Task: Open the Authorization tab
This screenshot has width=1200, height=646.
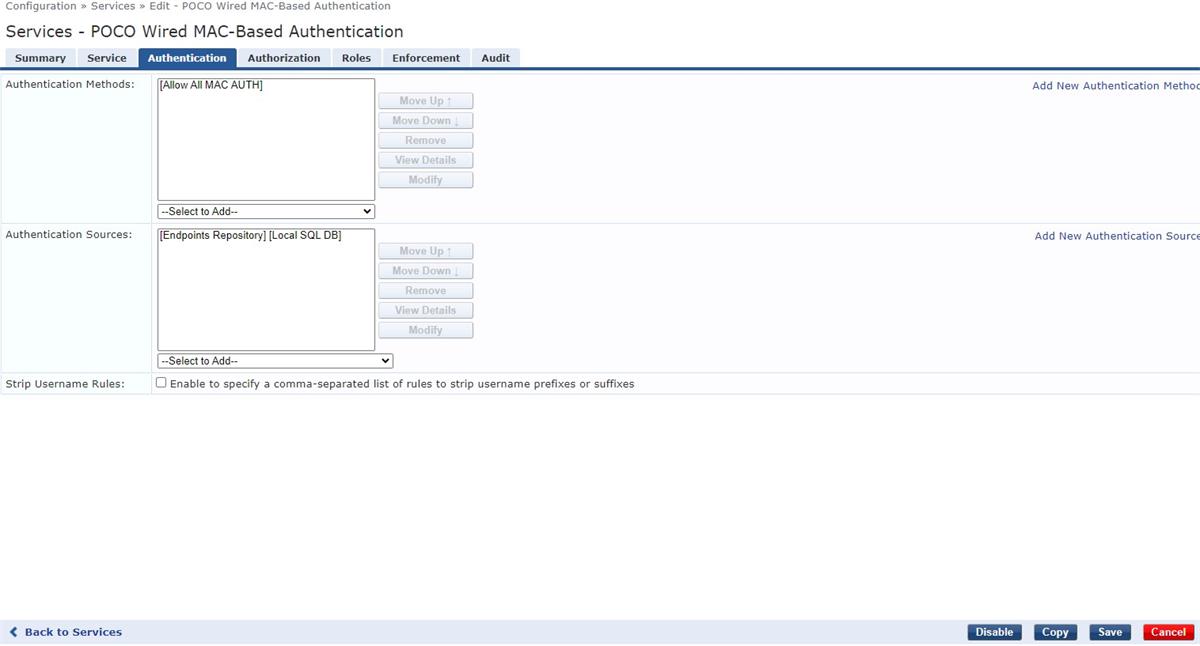Action: coord(284,58)
